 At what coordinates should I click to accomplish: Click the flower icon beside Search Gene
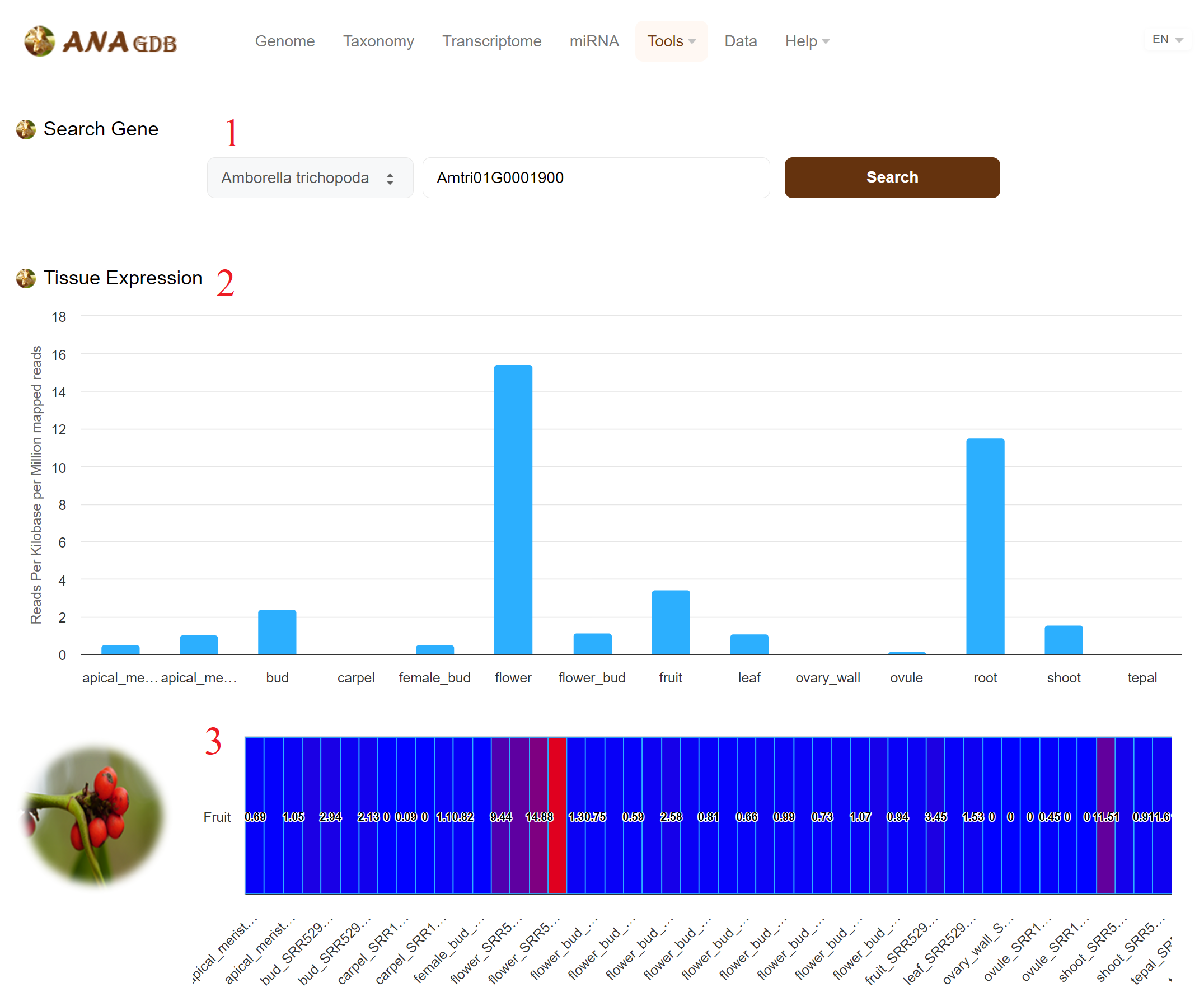tap(26, 129)
